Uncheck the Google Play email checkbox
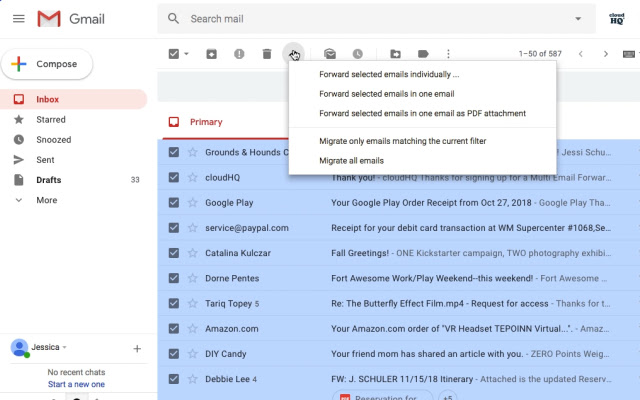This screenshot has height=400, width=640. pos(174,202)
